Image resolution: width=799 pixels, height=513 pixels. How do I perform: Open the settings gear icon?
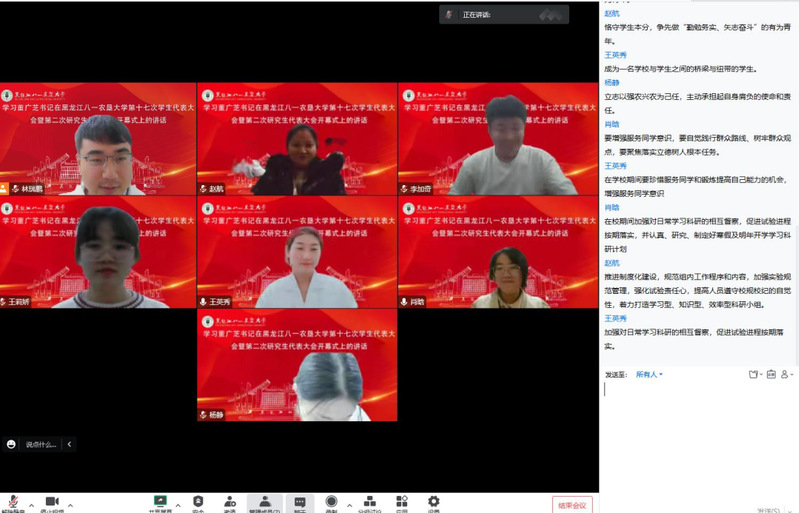pyautogui.click(x=433, y=502)
